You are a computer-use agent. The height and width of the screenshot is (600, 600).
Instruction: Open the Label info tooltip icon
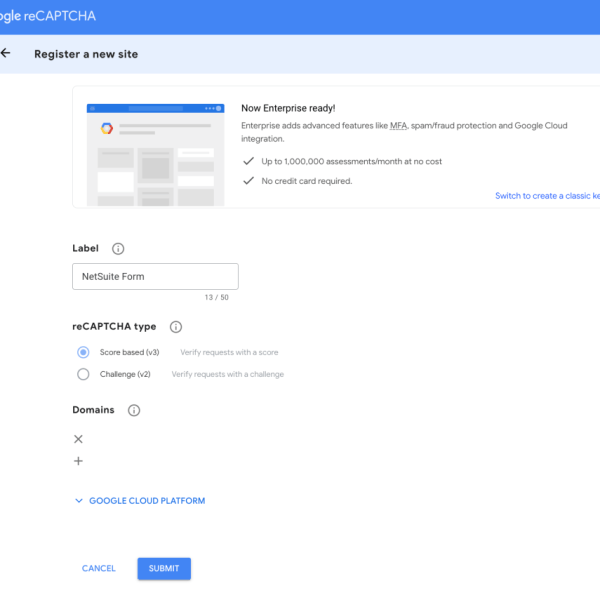click(x=118, y=249)
